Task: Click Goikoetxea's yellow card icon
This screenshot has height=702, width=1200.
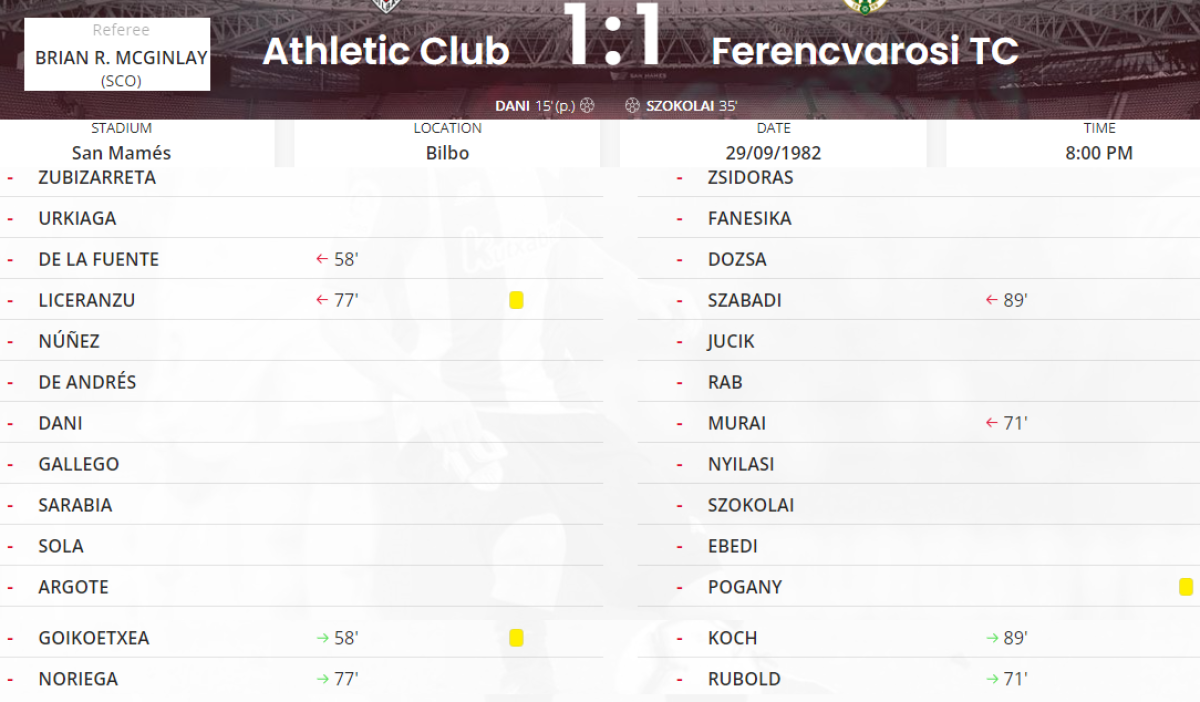Action: (516, 638)
